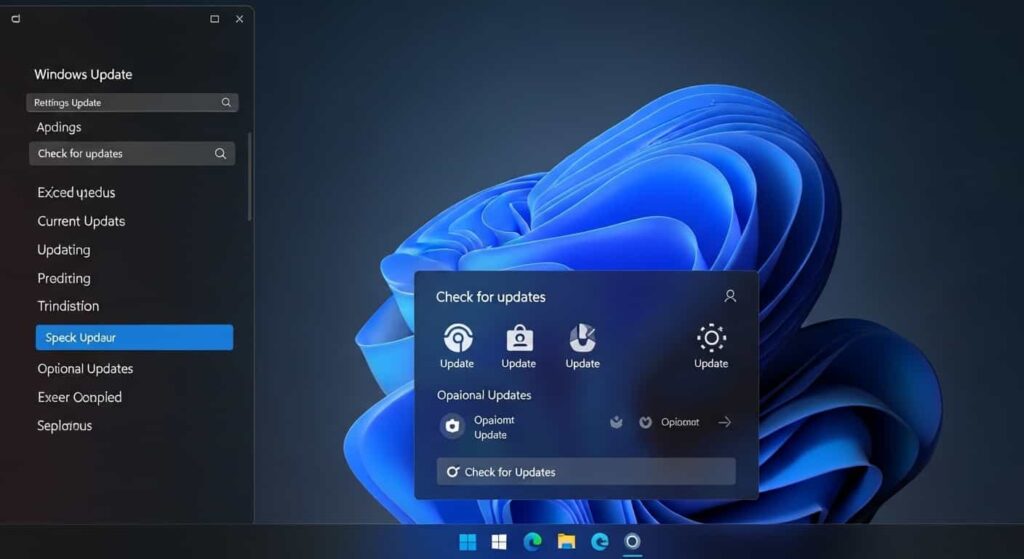Click the search icon in Rettings Update field

pos(226,103)
